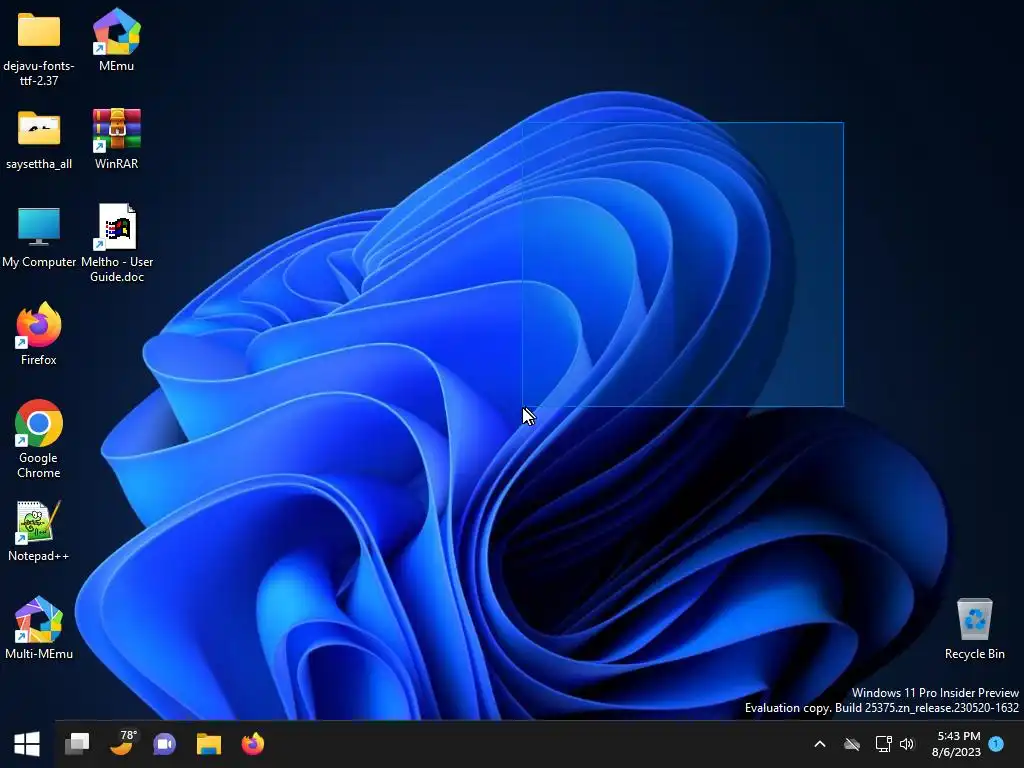Open network status tray icon
Viewport: 1024px width, 768px height.
[x=883, y=744]
